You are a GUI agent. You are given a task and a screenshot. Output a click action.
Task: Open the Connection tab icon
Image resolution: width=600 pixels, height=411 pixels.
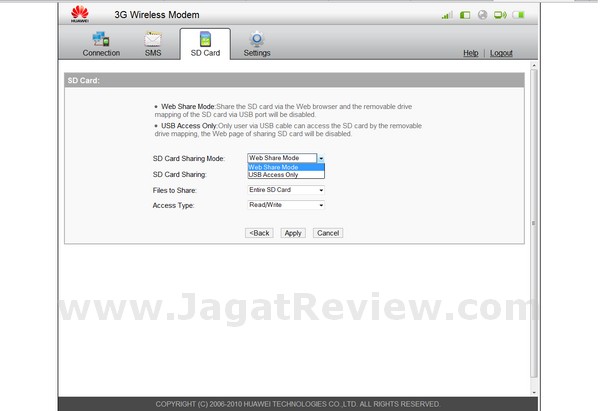(x=101, y=39)
